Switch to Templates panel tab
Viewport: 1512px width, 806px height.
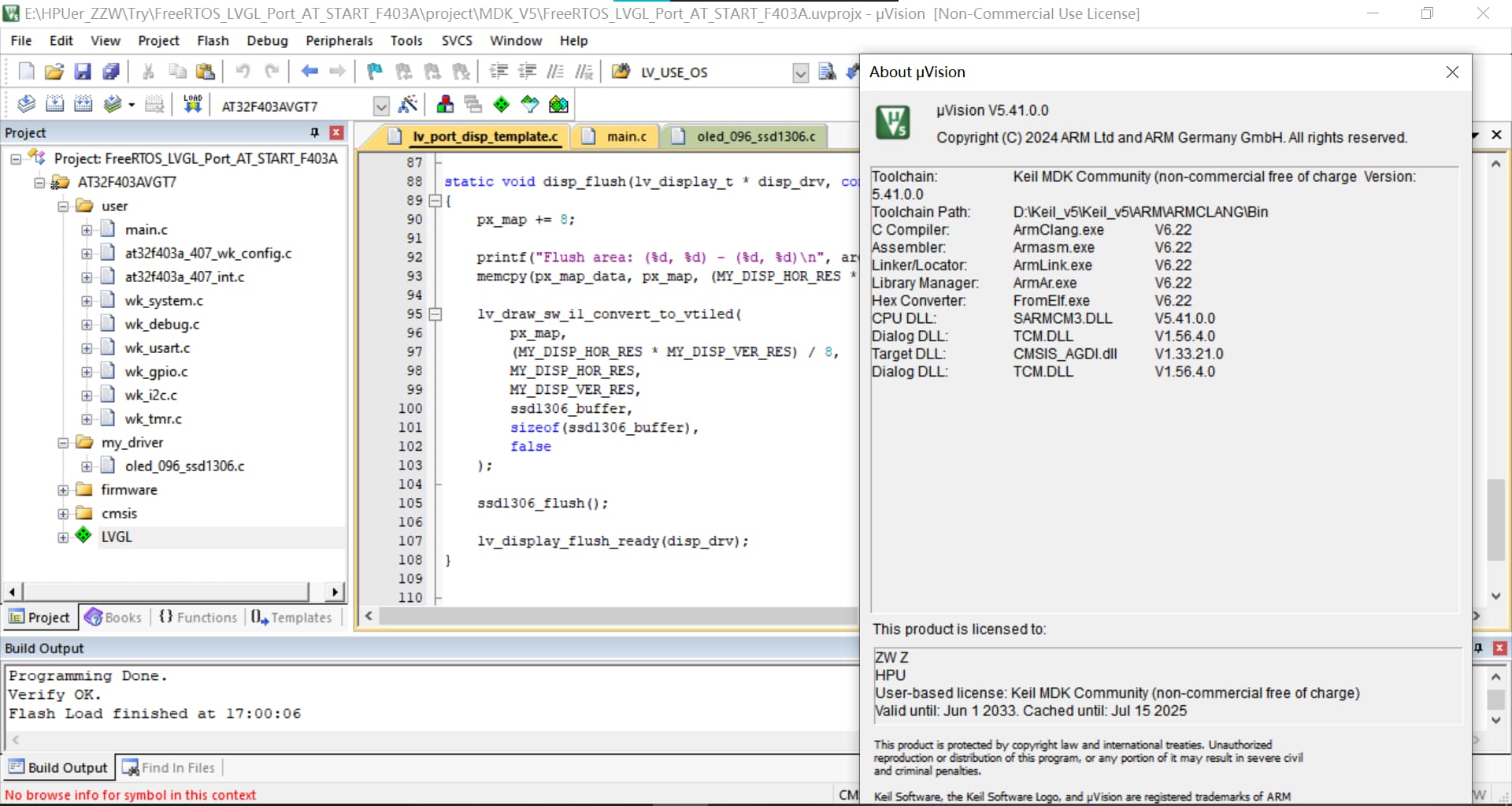291,617
